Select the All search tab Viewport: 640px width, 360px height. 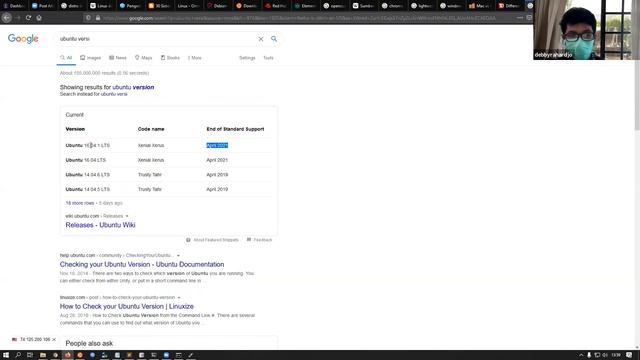[x=66, y=58]
